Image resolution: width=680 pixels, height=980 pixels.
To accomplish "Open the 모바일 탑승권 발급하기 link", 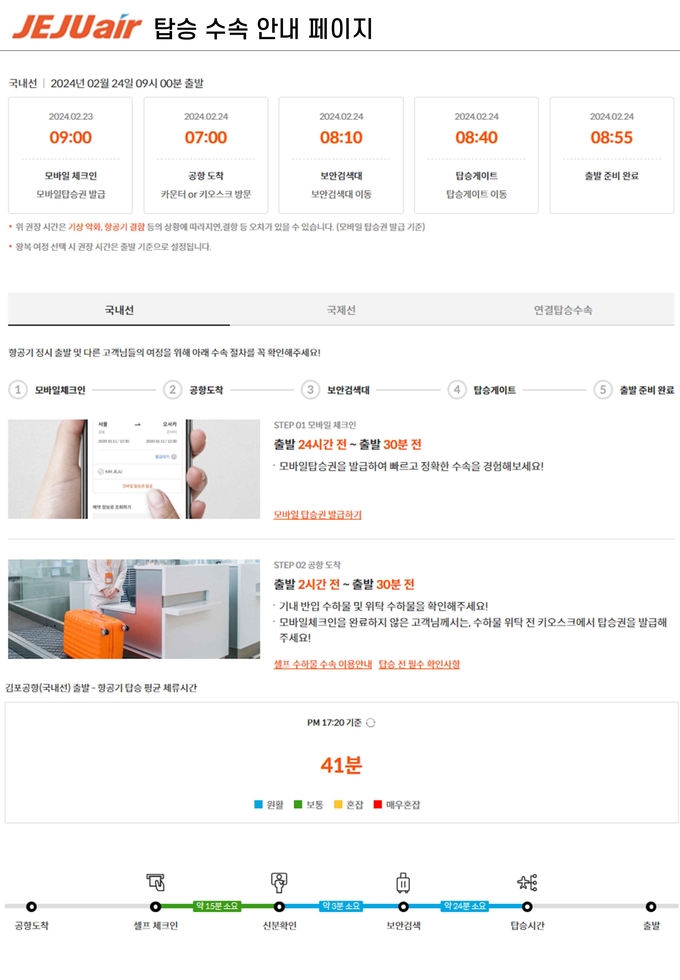I will pyautogui.click(x=318, y=514).
